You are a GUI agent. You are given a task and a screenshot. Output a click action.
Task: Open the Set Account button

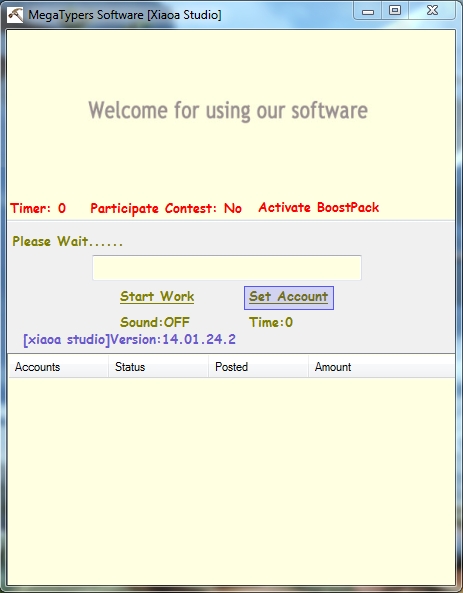[289, 298]
